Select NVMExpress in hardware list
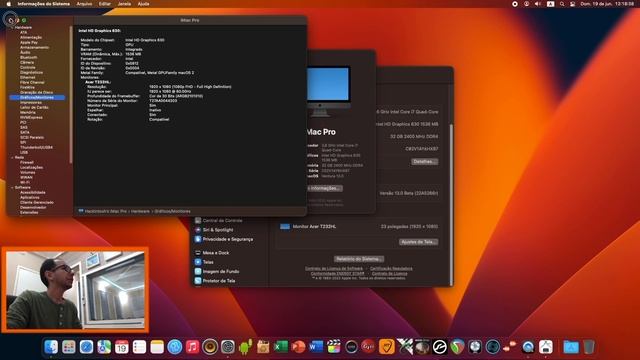The height and width of the screenshot is (360, 640). 31,118
